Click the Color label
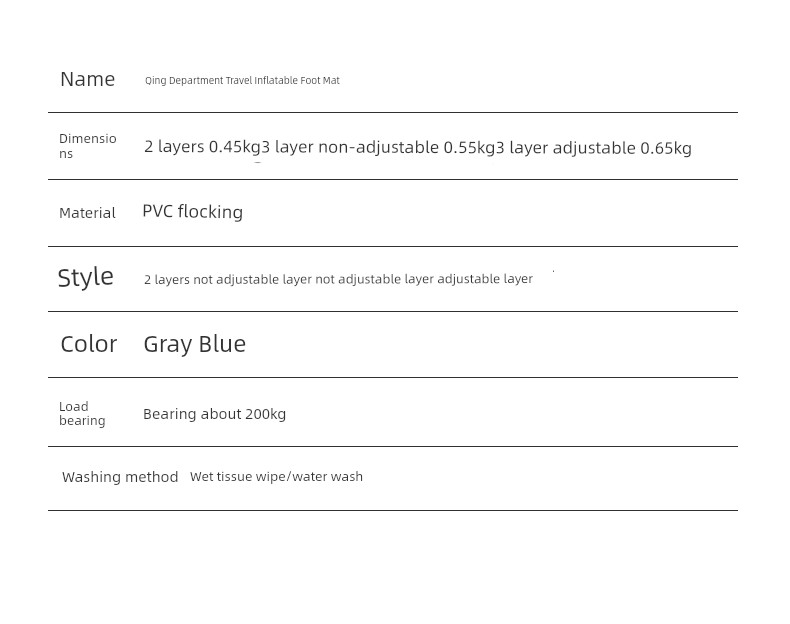The height and width of the screenshot is (624, 790). [x=89, y=344]
